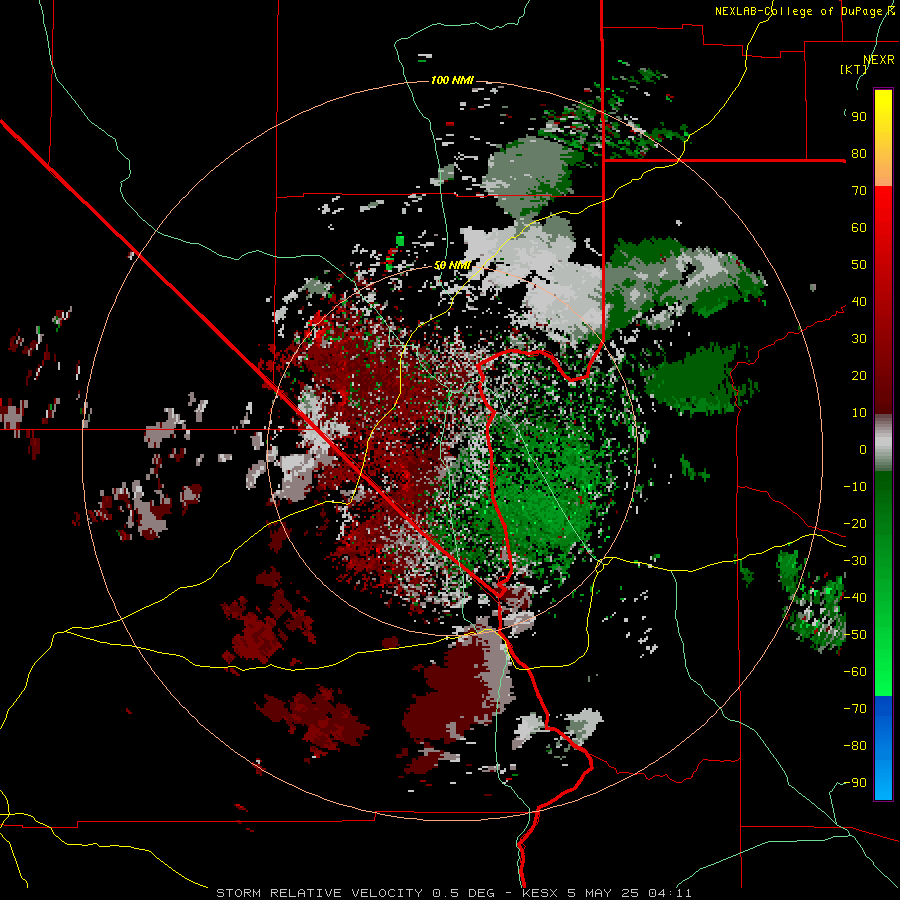Select the -50 scale label
This screenshot has height=900, width=900.
(x=855, y=635)
